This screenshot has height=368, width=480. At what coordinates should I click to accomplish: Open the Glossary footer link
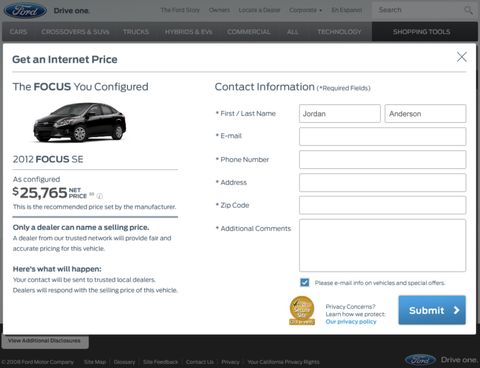tap(124, 362)
